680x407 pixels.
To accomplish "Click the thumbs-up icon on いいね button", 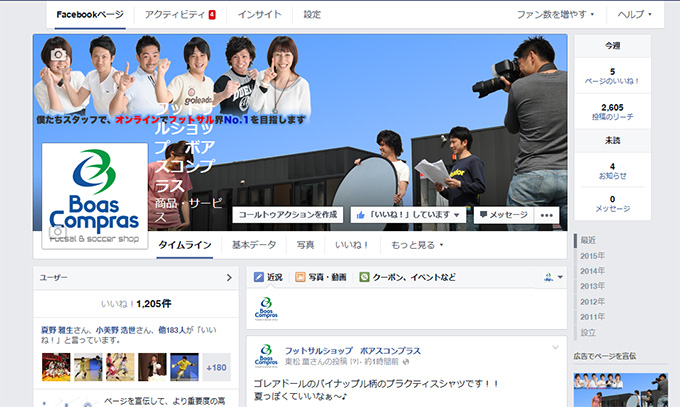I will point(360,215).
